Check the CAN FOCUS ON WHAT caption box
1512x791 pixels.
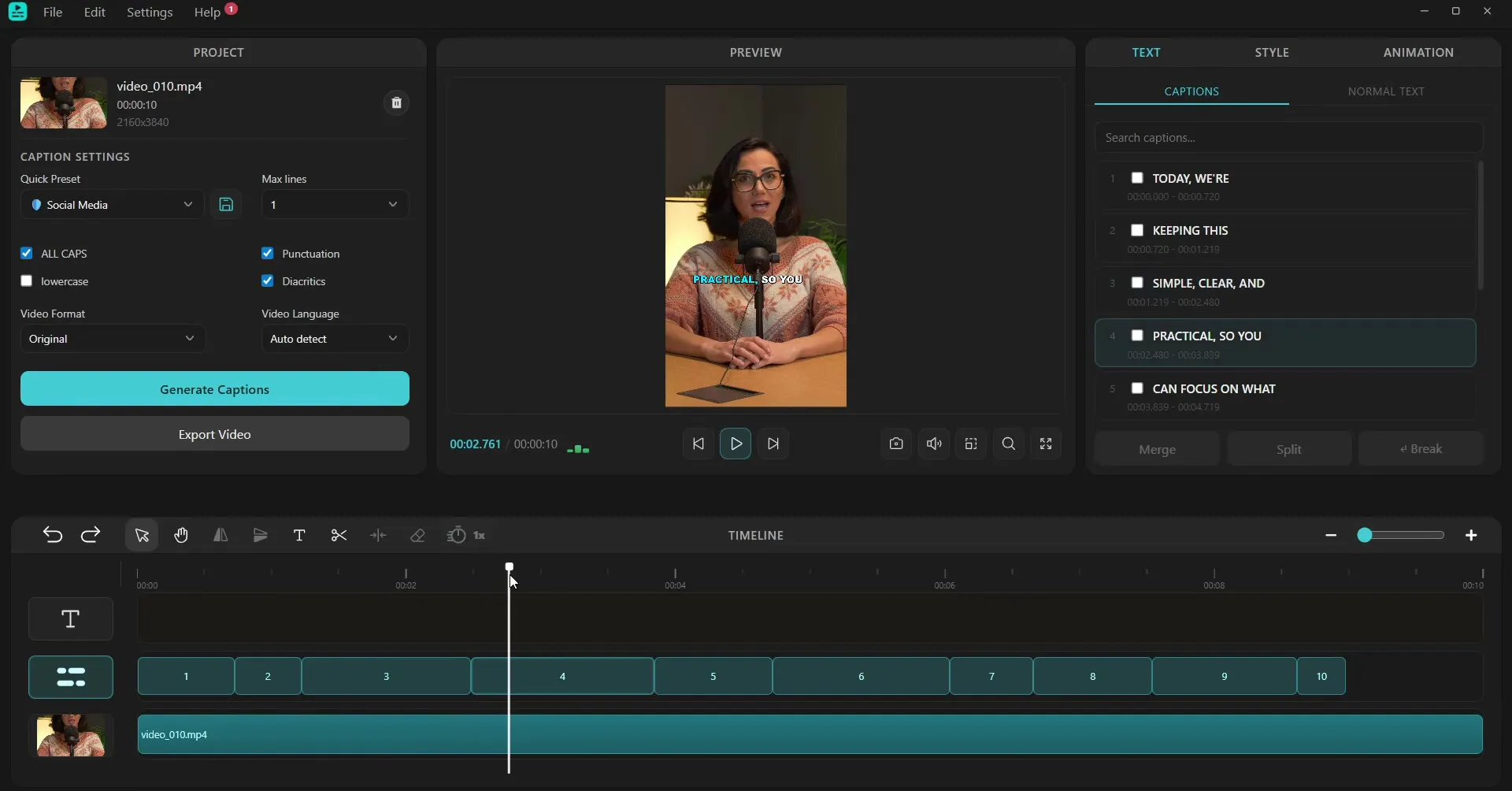click(x=1137, y=388)
